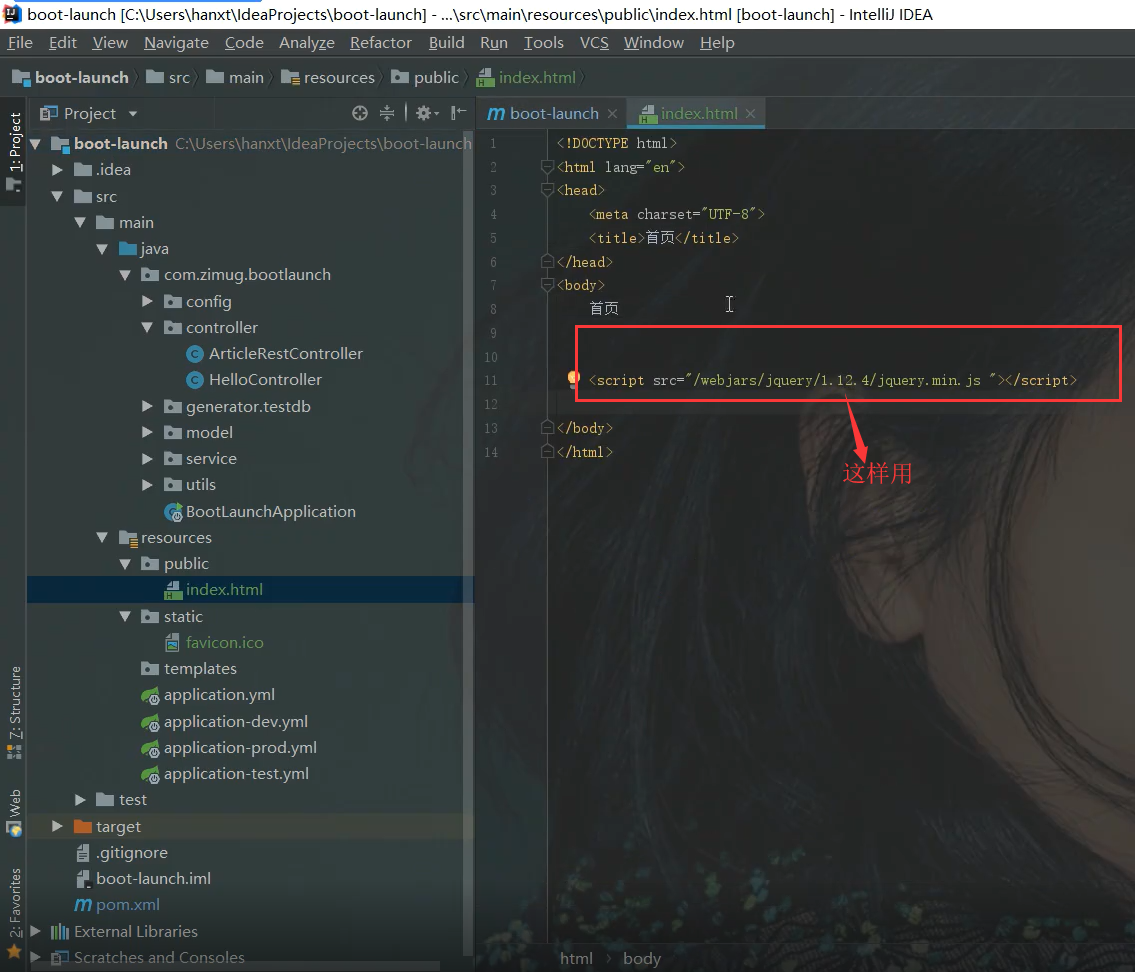Viewport: 1135px width, 972px height.
Task: Click the index.html breadcrumb in navigation bar
Action: (x=526, y=77)
